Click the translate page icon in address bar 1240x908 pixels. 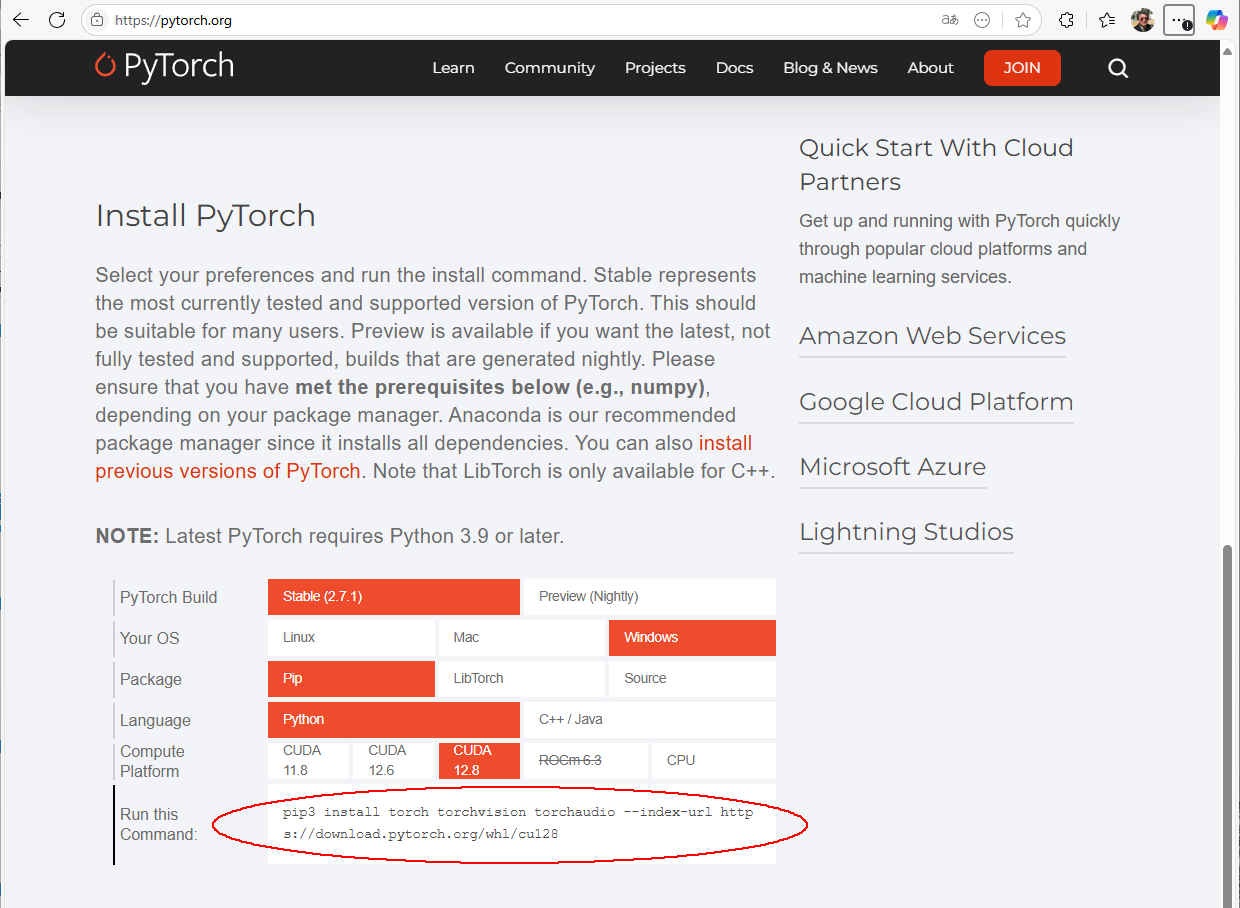click(x=949, y=20)
